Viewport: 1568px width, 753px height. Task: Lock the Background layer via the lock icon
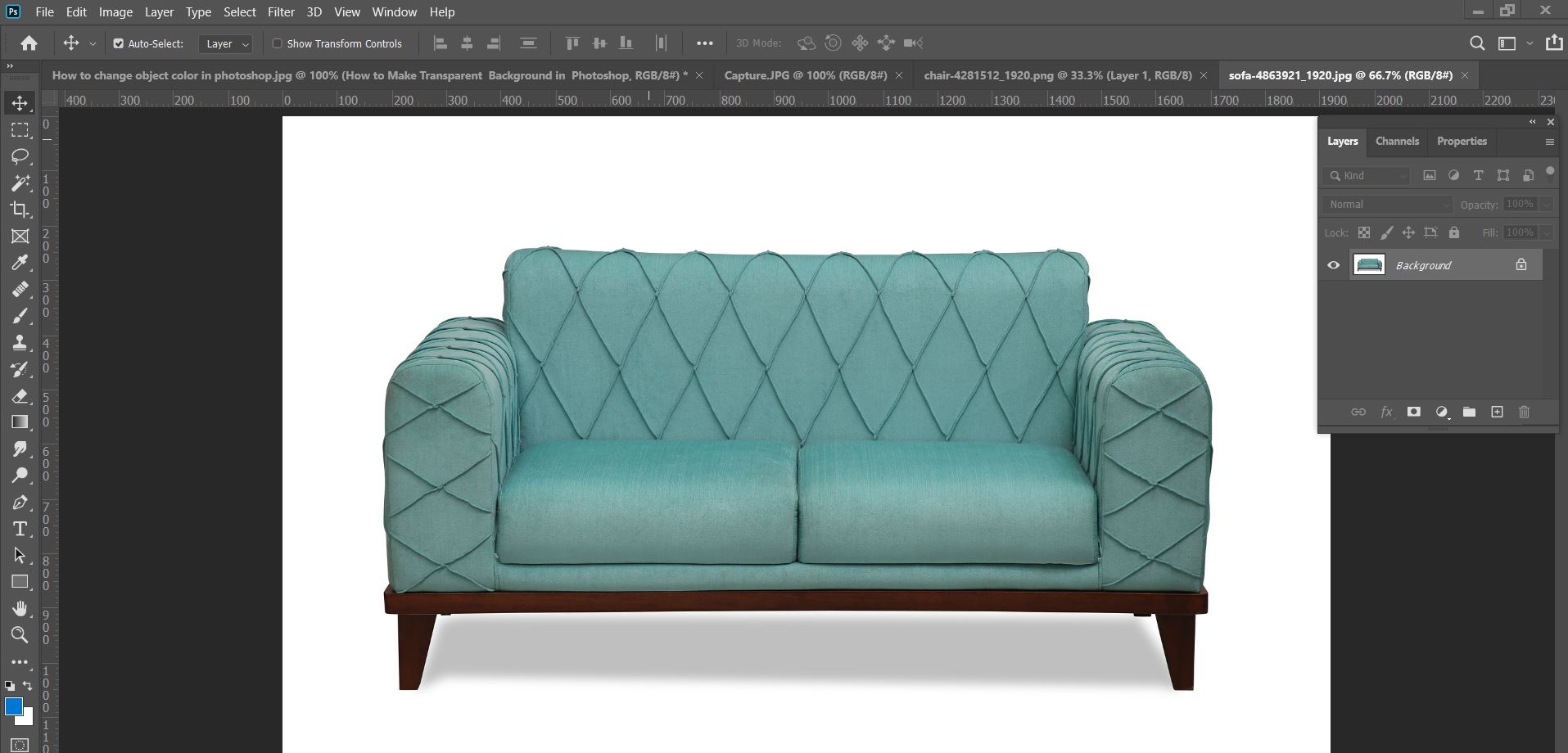tap(1454, 232)
